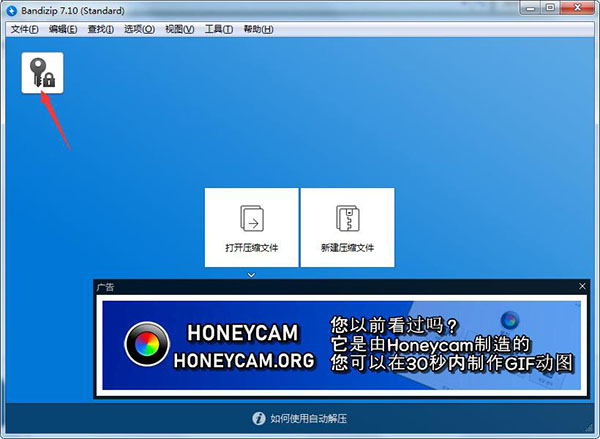Close the Bandizip window
Image resolution: width=600 pixels, height=439 pixels.
coord(578,8)
